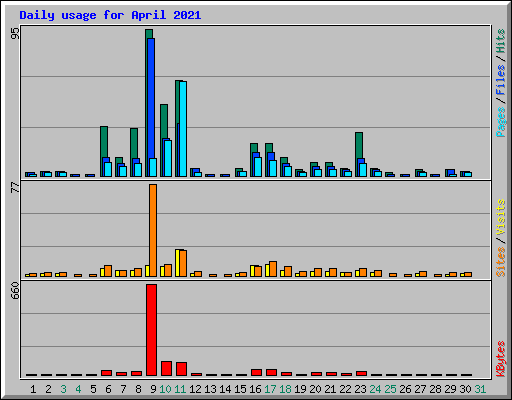Select day 17 on the x-axis
Viewport: 512px width, 400px height.
point(270,389)
